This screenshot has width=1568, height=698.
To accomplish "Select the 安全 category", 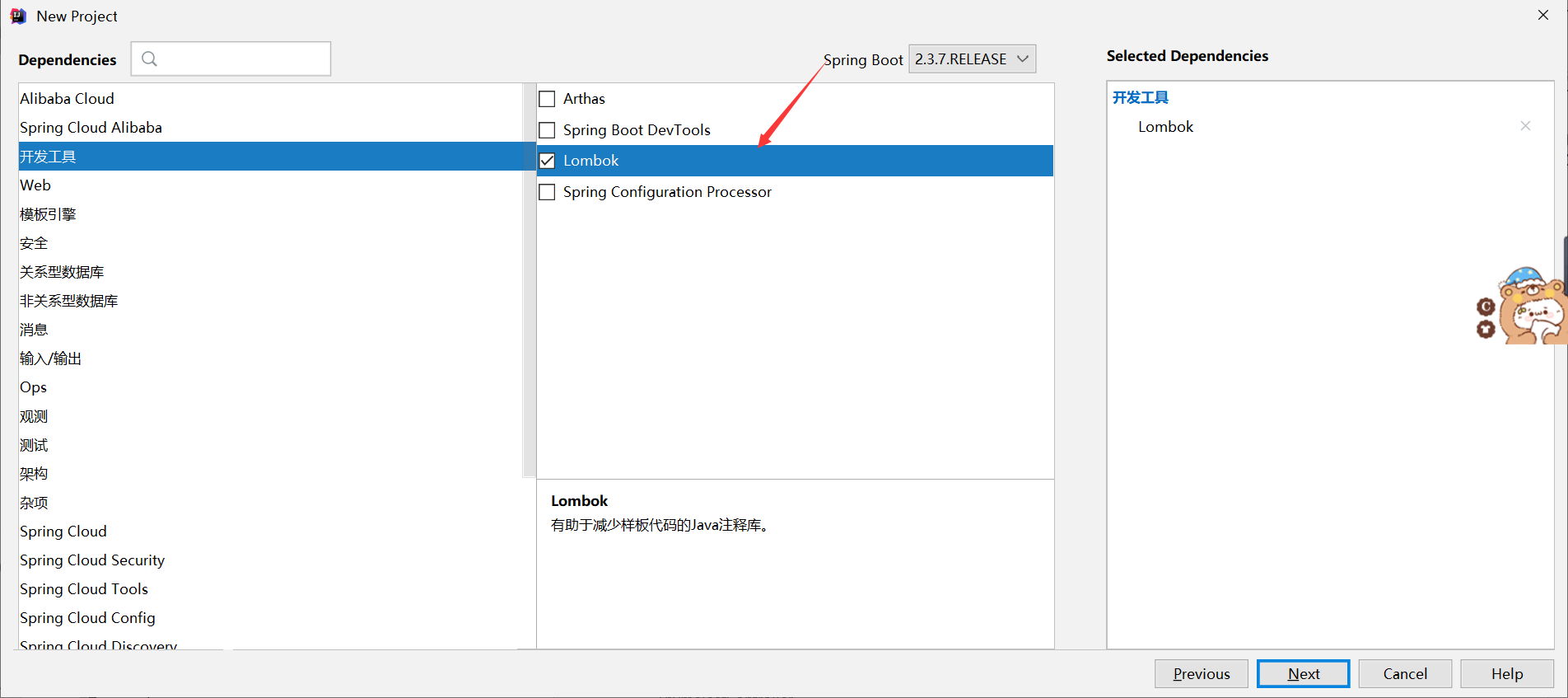I will pos(270,243).
